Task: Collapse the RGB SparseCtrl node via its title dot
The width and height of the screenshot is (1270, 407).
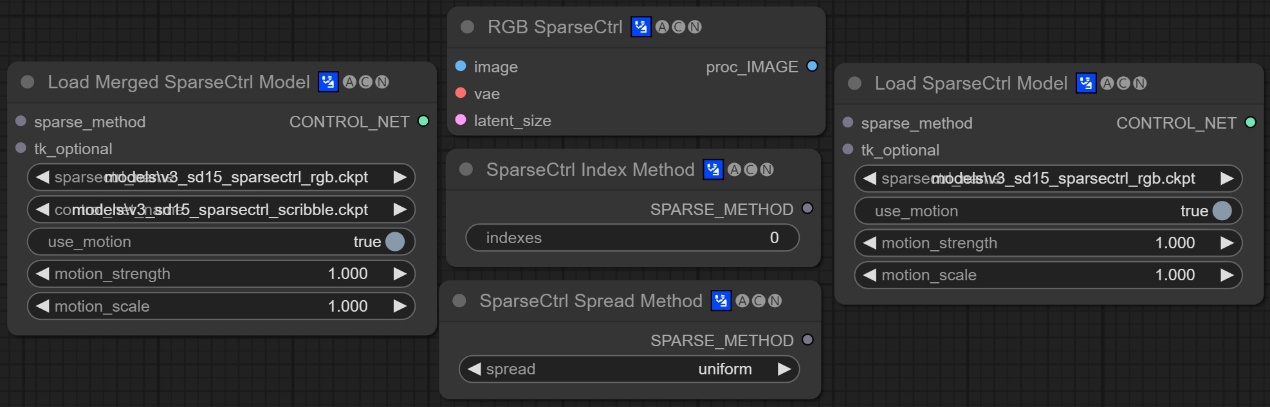Action: (x=467, y=27)
